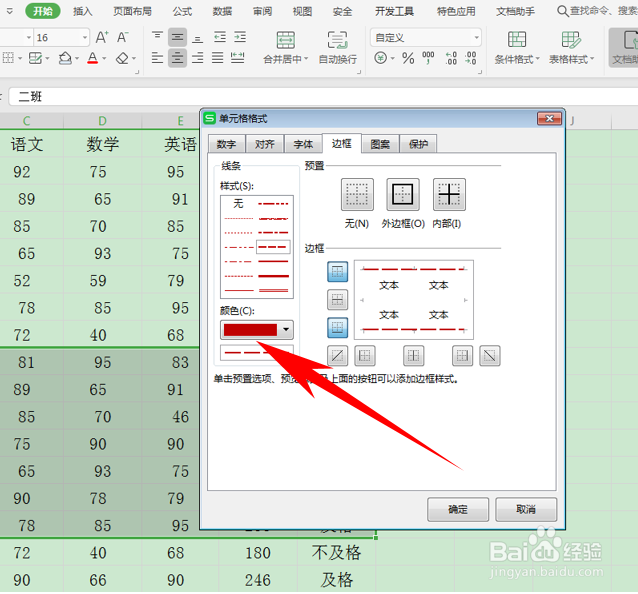The height and width of the screenshot is (594, 638).
Task: Align cell text to the left
Action: (157, 58)
